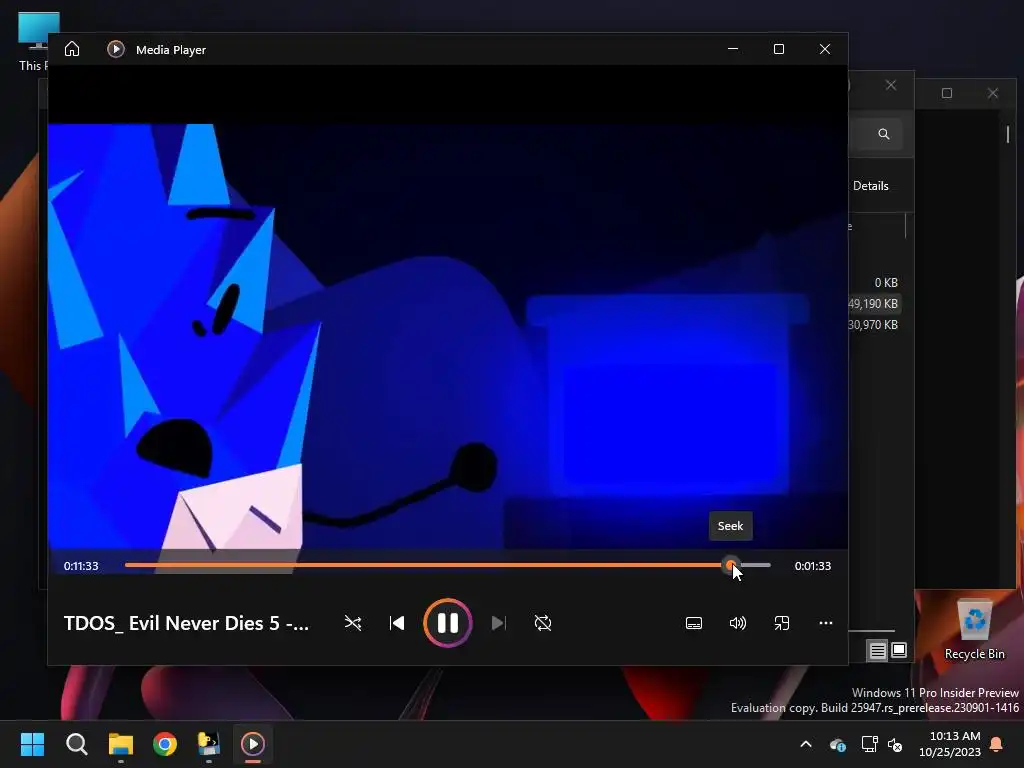Open File Explorer from taskbar
Viewport: 1024px width, 768px height.
pos(121,744)
